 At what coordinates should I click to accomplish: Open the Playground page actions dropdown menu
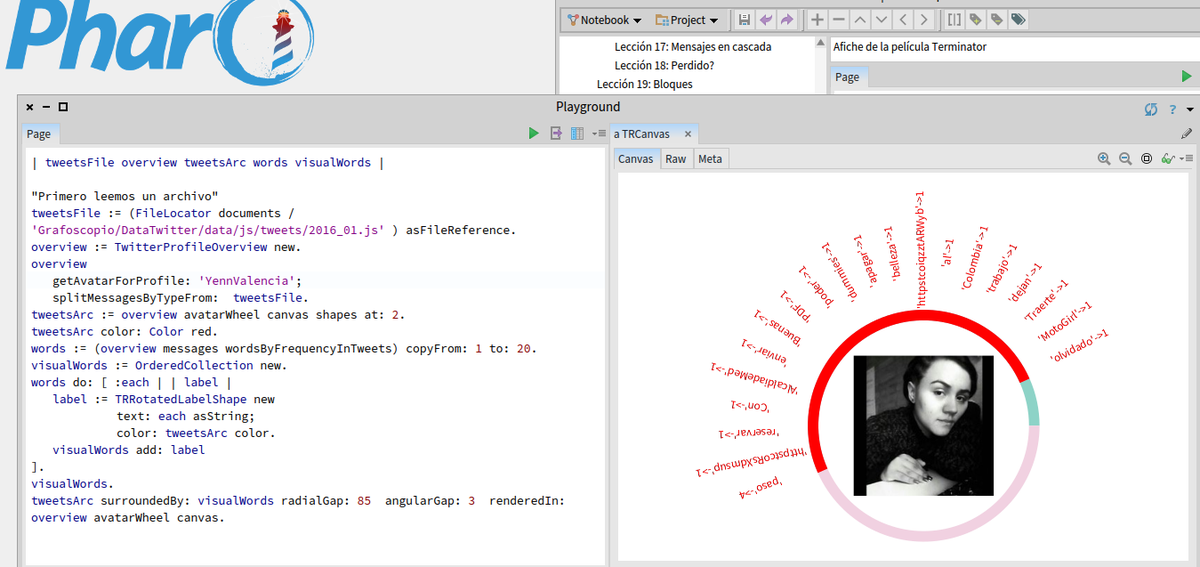click(598, 134)
